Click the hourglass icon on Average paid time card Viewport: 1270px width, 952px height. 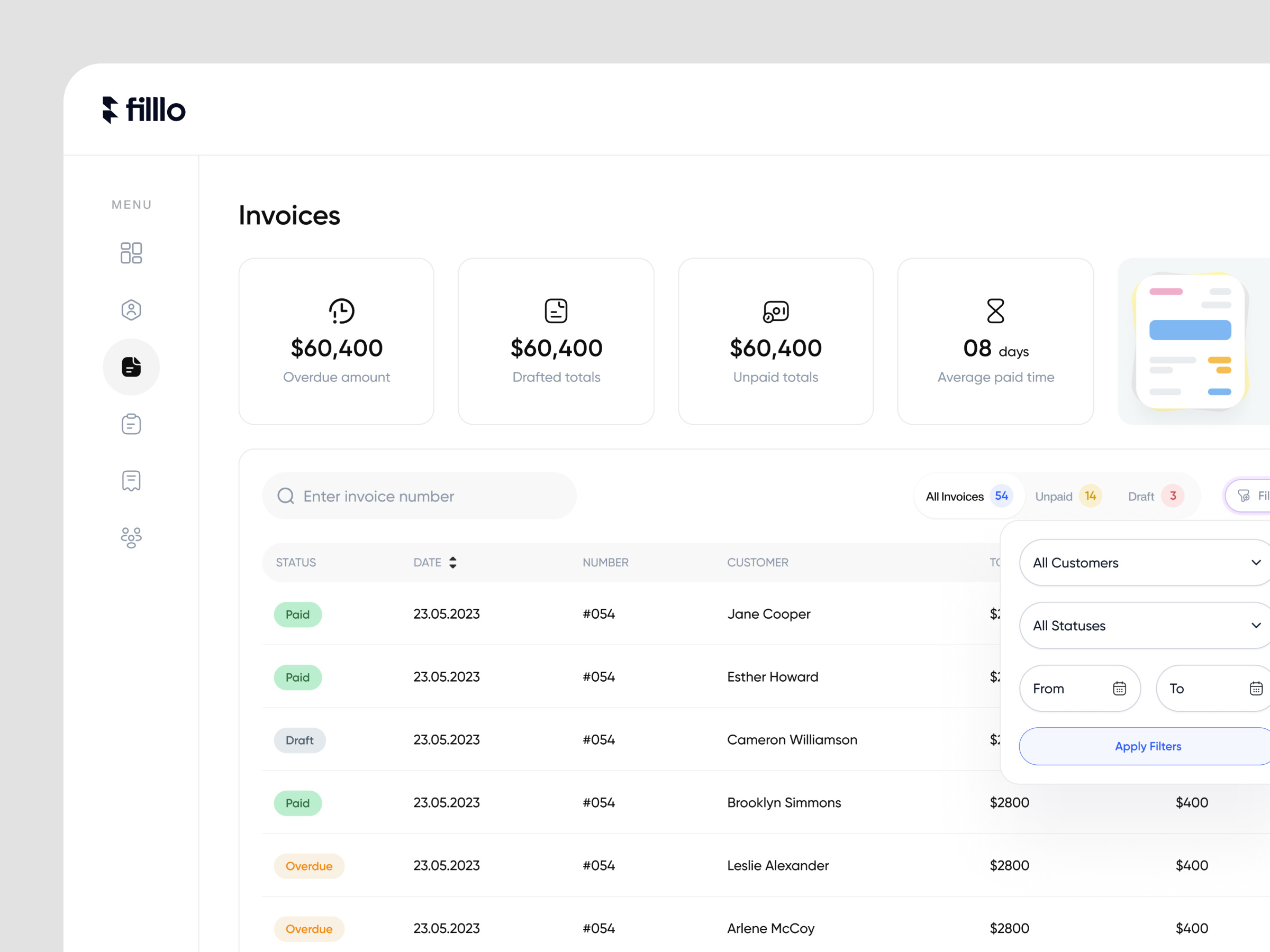995,310
